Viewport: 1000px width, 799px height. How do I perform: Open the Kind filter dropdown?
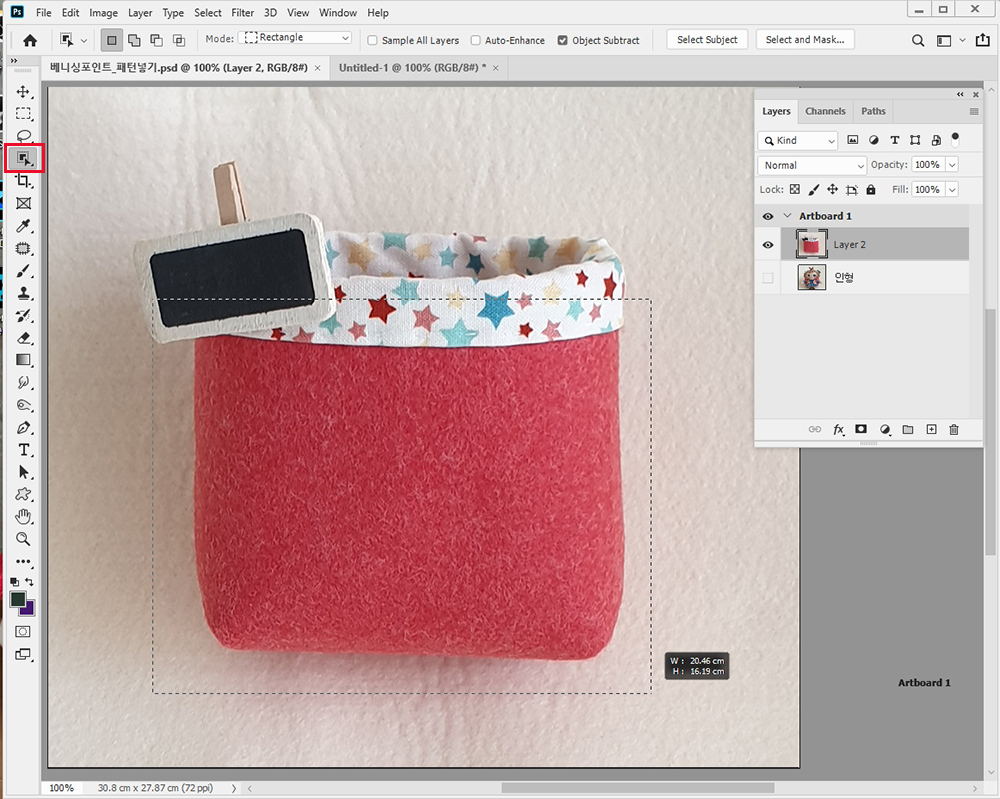798,140
